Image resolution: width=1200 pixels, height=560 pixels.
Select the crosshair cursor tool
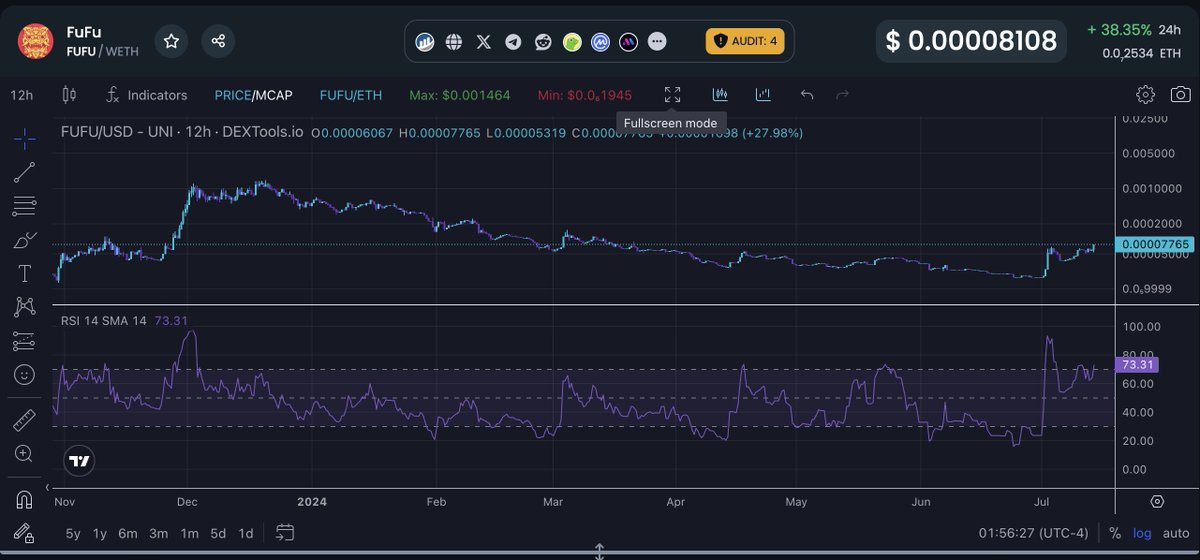point(25,138)
